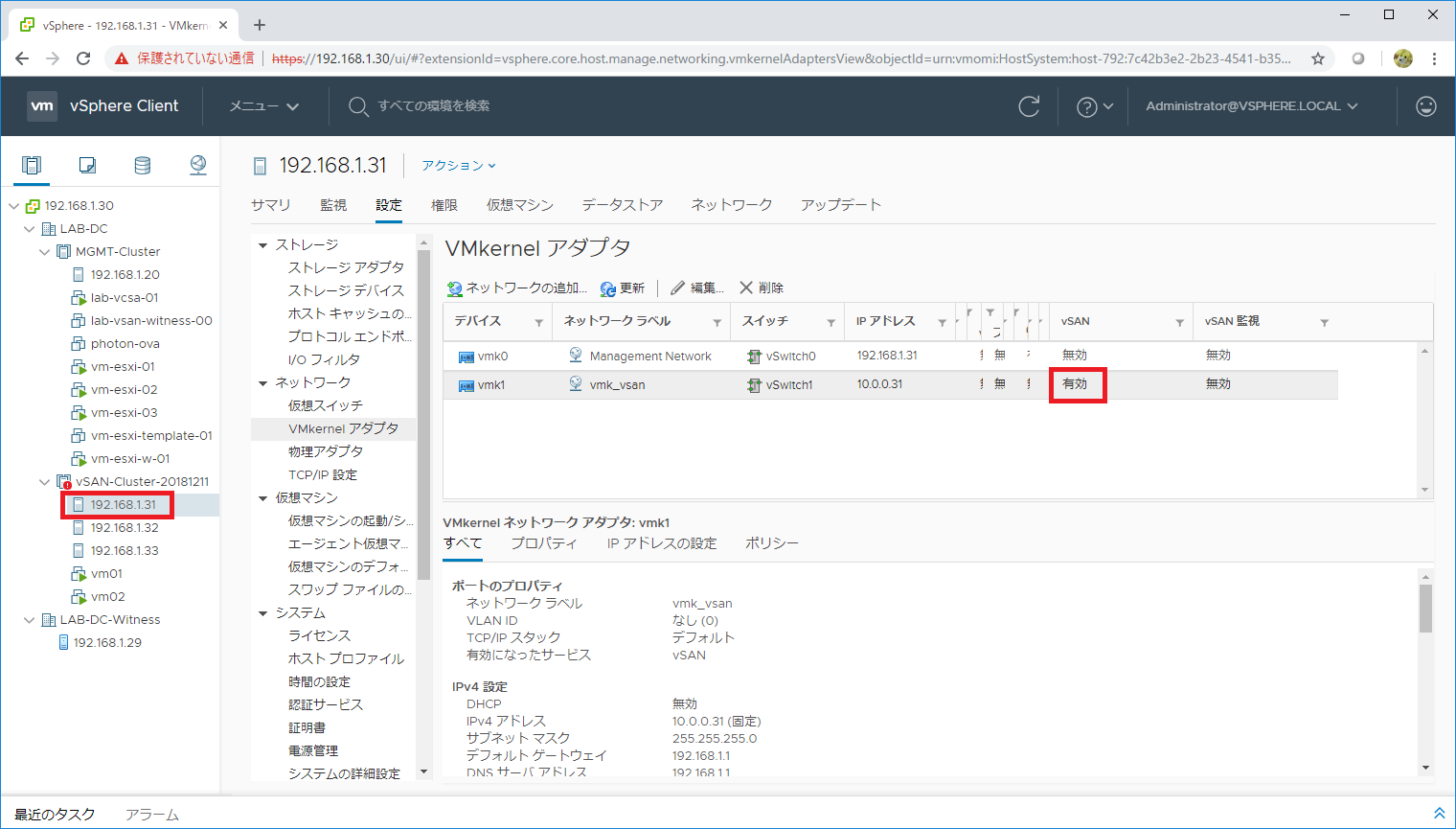Open the ポリシー detail tab
1456x829 pixels.
(772, 543)
